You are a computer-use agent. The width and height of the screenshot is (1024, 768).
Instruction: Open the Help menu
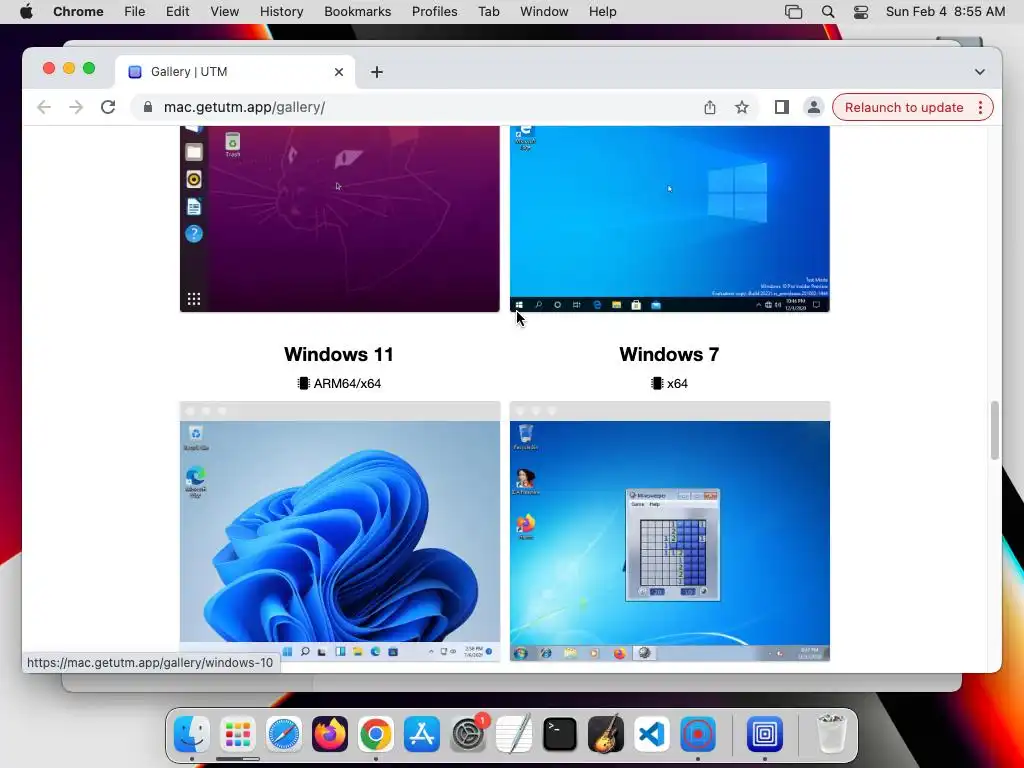[602, 12]
